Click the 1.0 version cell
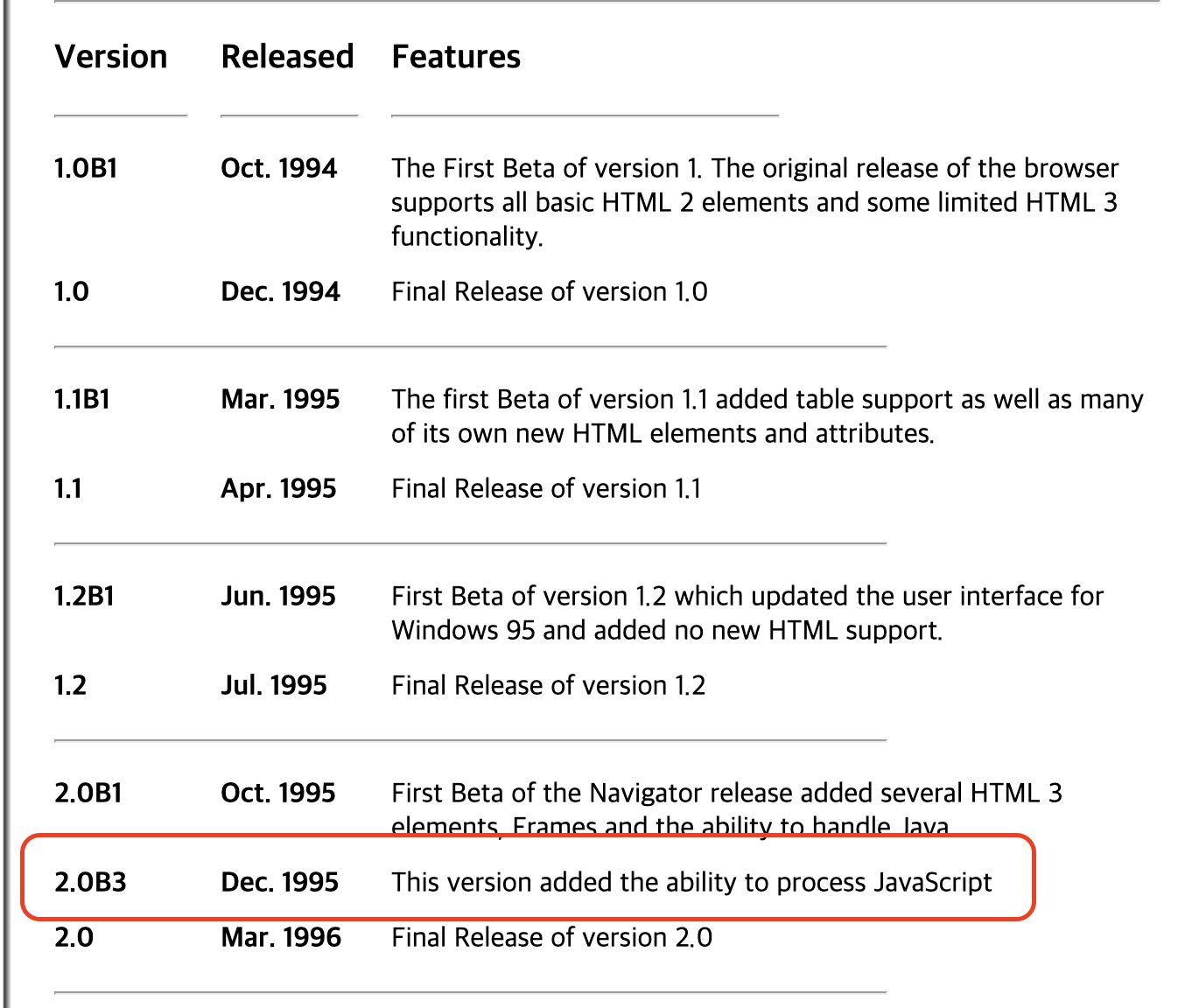Viewport: 1199px width, 1008px height. tap(72, 291)
